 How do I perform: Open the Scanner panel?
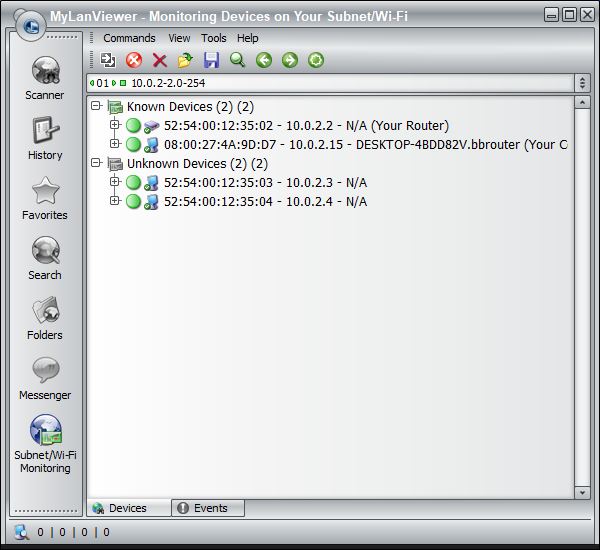coord(45,78)
